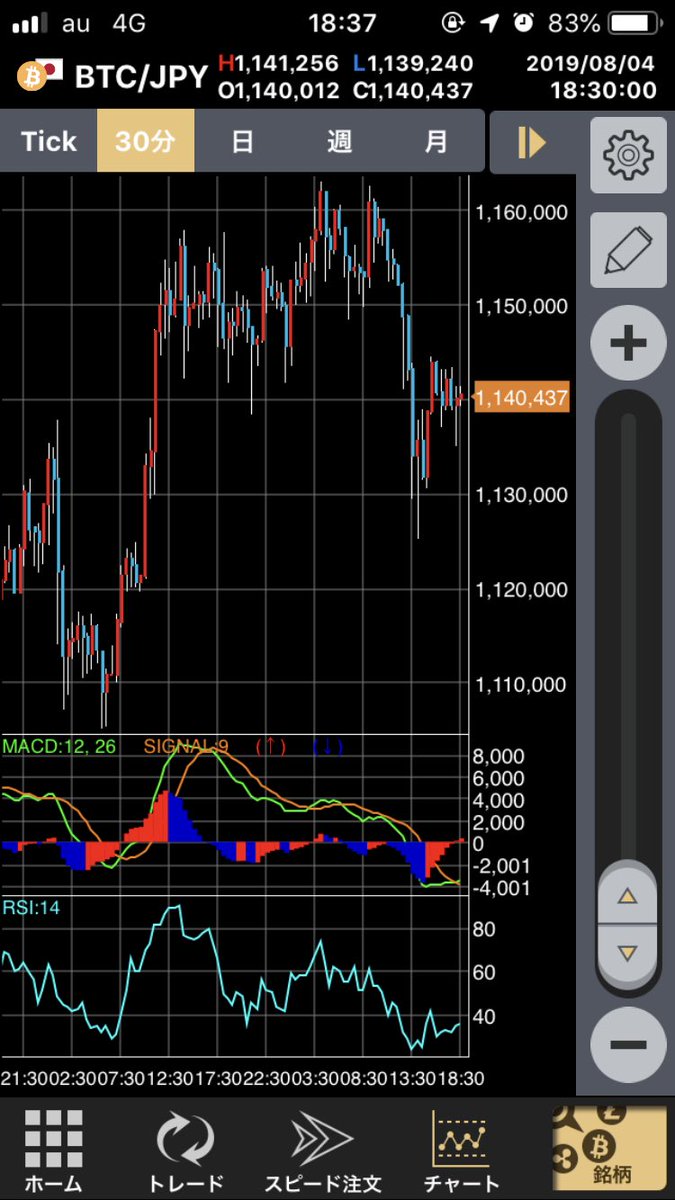Screen dimensions: 675x1200
Task: Jump to latest candle arrow button
Action: (531, 142)
